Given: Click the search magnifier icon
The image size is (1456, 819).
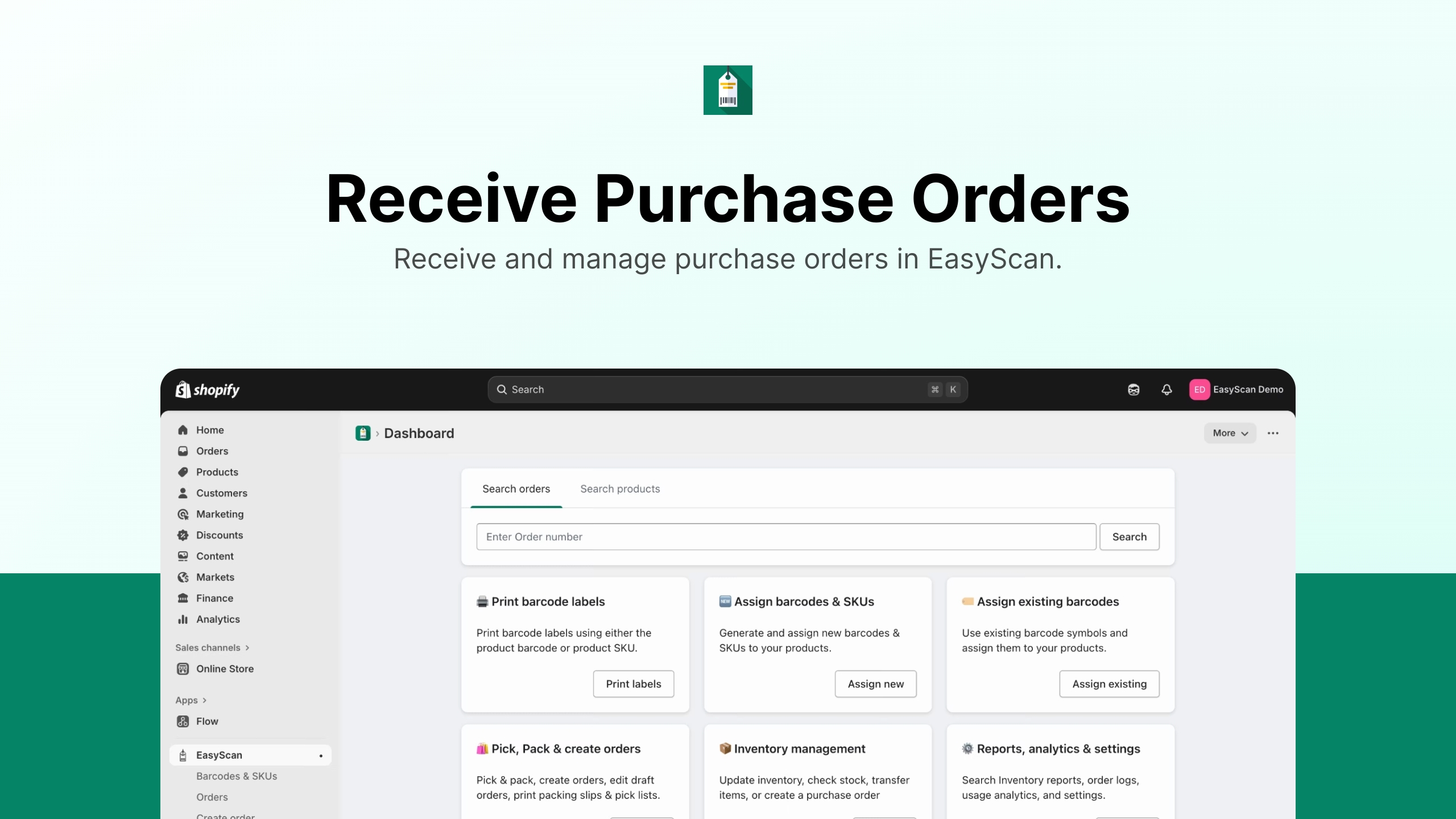Looking at the screenshot, I should [502, 390].
